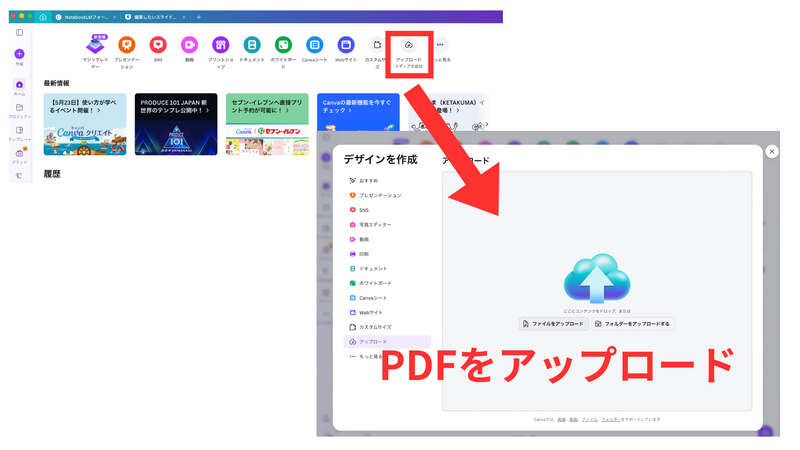
Task: Select 印刷 in the デザインを作成 dialog list
Action: pyautogui.click(x=387, y=254)
